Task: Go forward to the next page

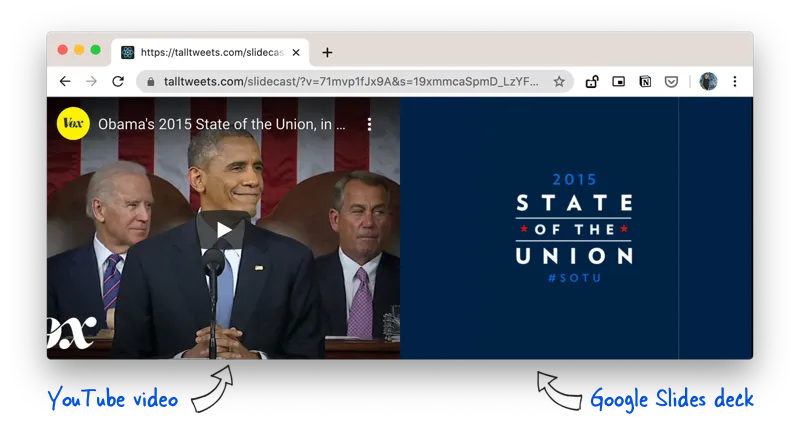Action: (x=91, y=82)
